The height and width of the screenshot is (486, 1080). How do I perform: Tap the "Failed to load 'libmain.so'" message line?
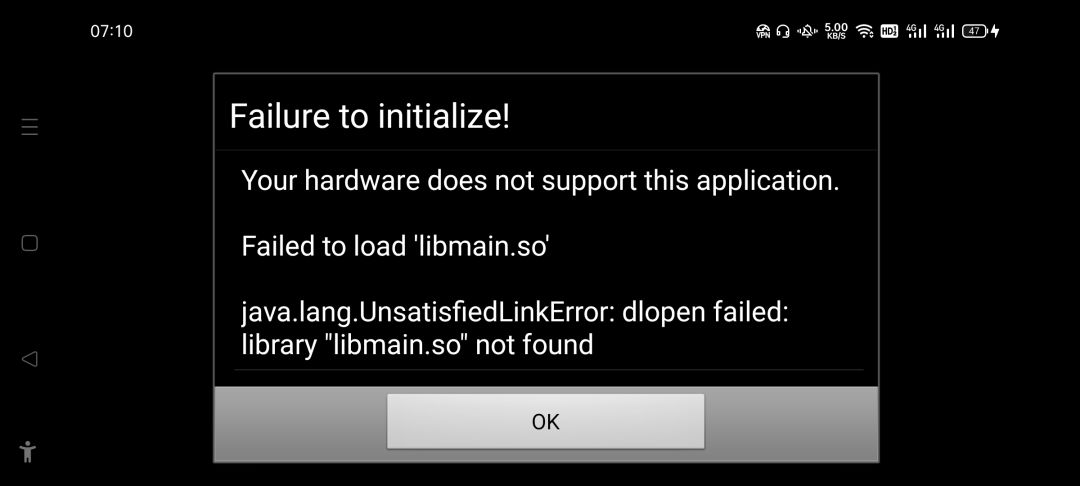click(x=395, y=246)
